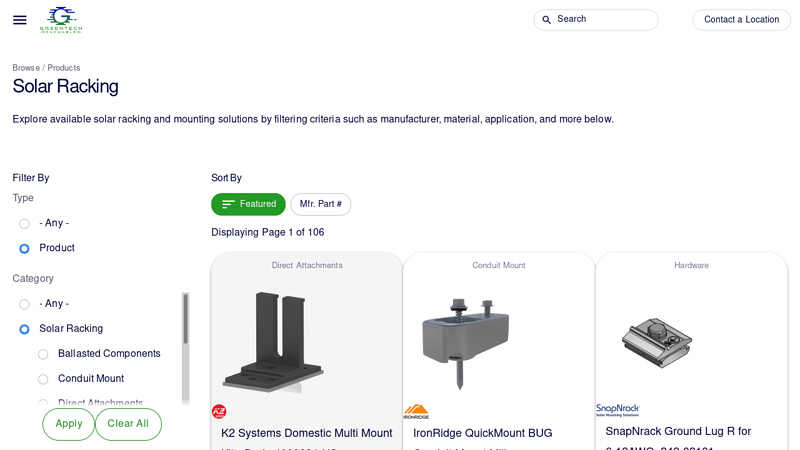Open the Contact a Location button
The image size is (800, 450).
[x=741, y=20]
